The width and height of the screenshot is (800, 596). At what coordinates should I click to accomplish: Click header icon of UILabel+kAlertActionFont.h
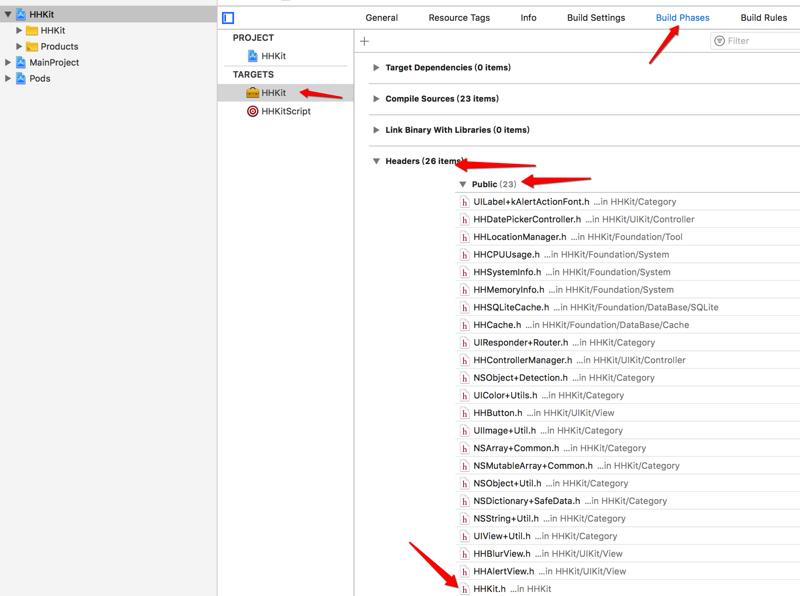click(x=464, y=202)
